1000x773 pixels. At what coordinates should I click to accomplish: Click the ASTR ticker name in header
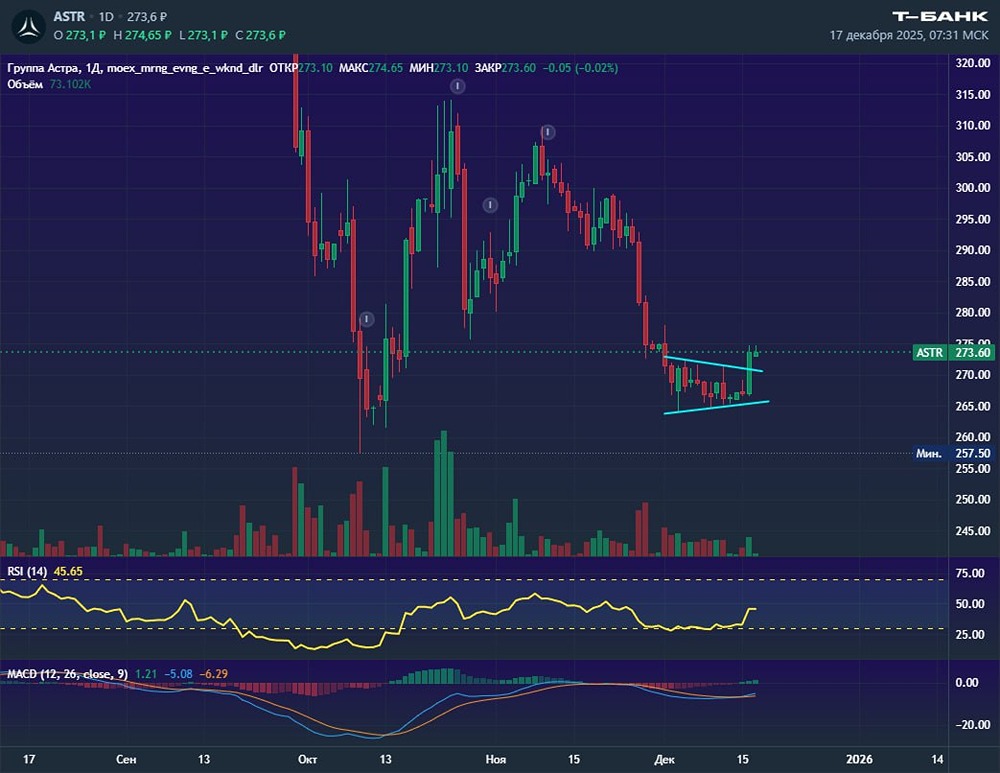[x=70, y=17]
